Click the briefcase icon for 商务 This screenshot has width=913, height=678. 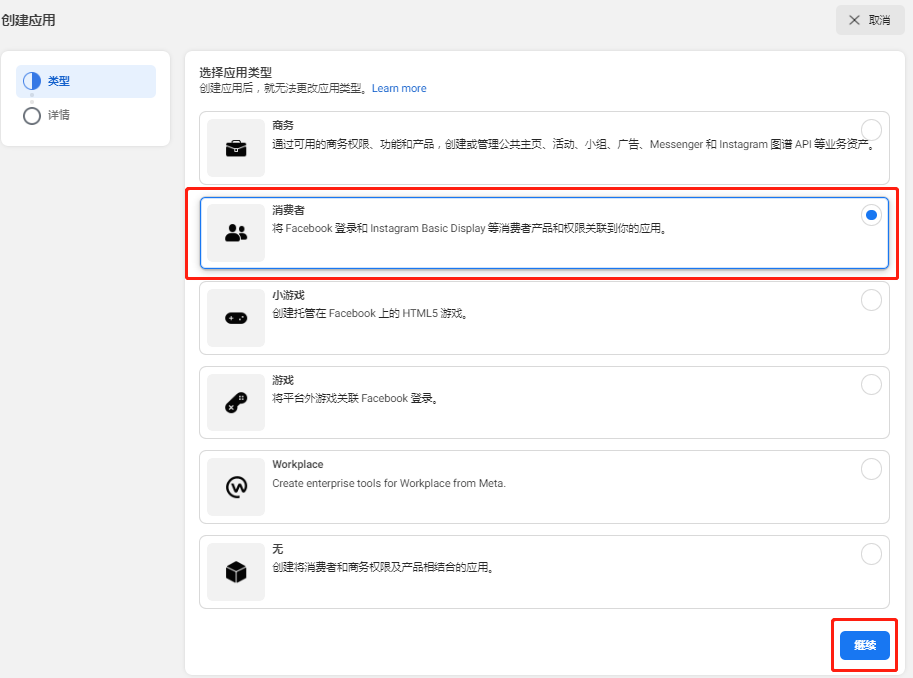click(x=236, y=148)
